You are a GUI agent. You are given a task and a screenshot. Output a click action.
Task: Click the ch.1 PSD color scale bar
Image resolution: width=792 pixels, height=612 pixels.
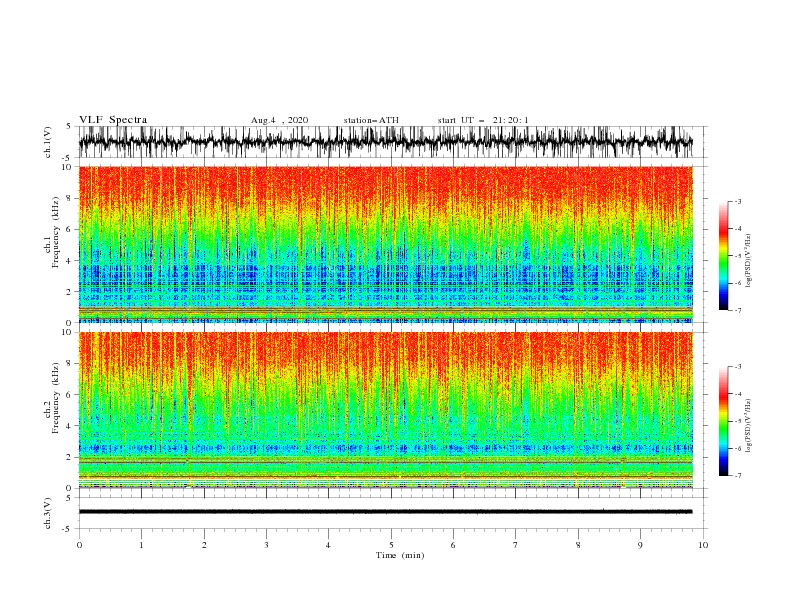click(723, 256)
